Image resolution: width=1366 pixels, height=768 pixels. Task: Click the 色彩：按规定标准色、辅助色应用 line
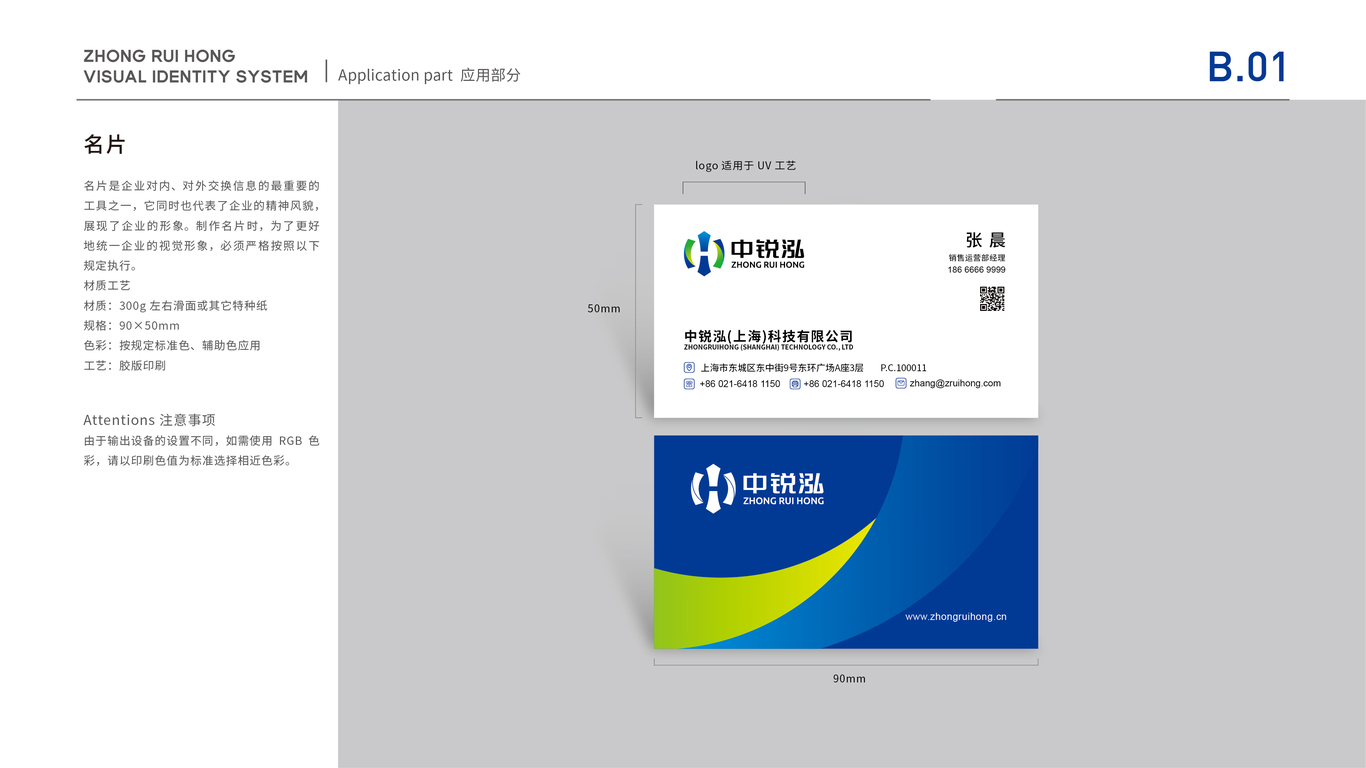click(x=172, y=346)
